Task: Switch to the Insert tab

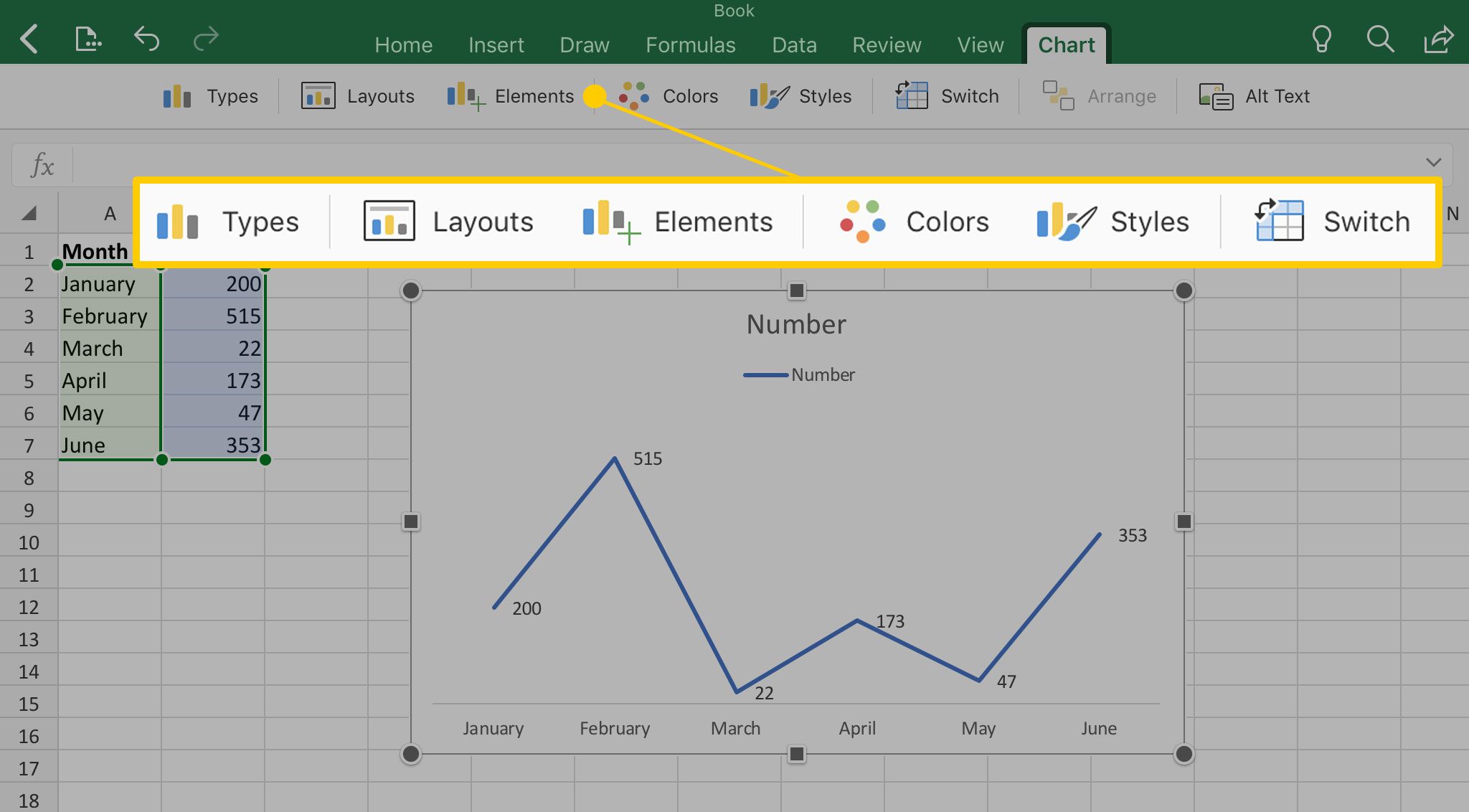Action: pyautogui.click(x=496, y=45)
